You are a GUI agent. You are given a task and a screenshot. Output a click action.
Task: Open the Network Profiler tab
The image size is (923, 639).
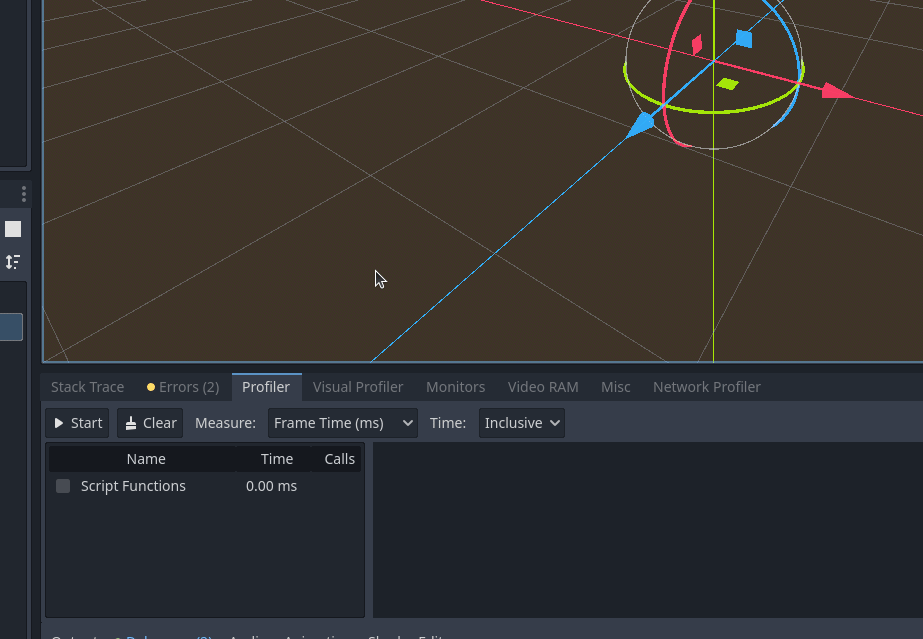[707, 387]
